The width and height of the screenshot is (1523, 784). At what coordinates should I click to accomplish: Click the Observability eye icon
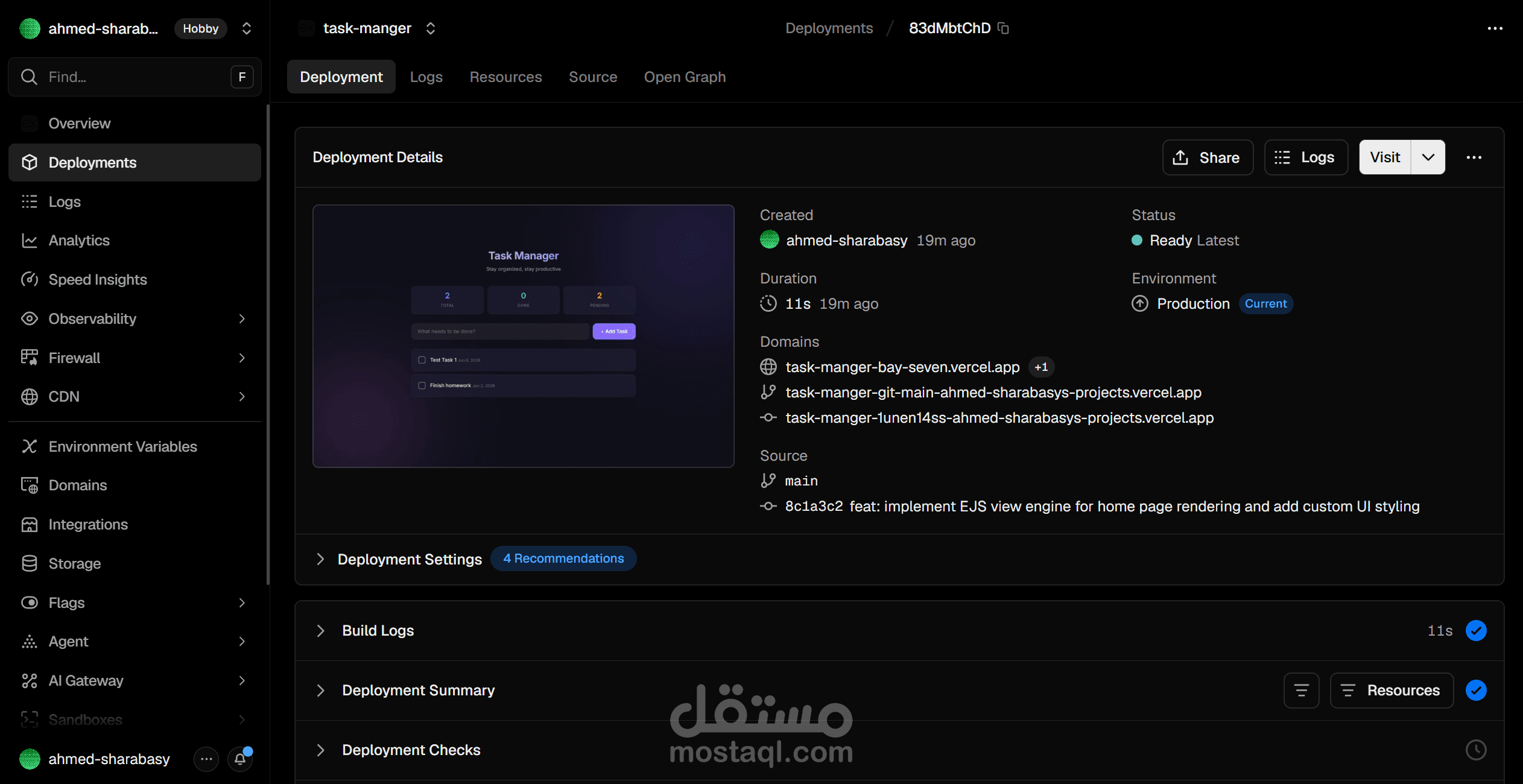coord(30,318)
